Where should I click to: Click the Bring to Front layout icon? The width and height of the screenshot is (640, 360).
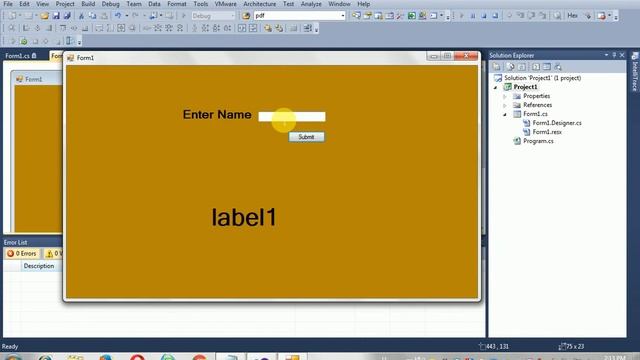pyautogui.click(x=268, y=28)
